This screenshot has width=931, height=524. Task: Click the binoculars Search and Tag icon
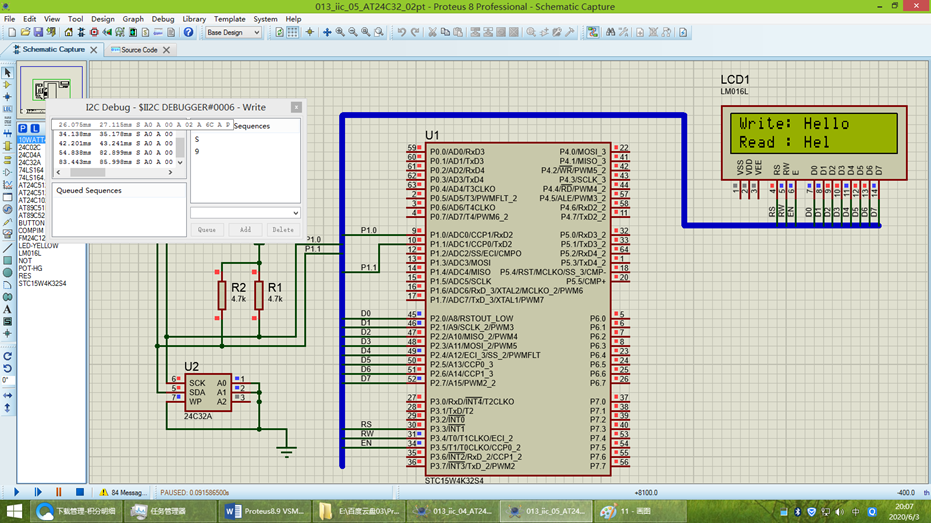click(x=610, y=33)
